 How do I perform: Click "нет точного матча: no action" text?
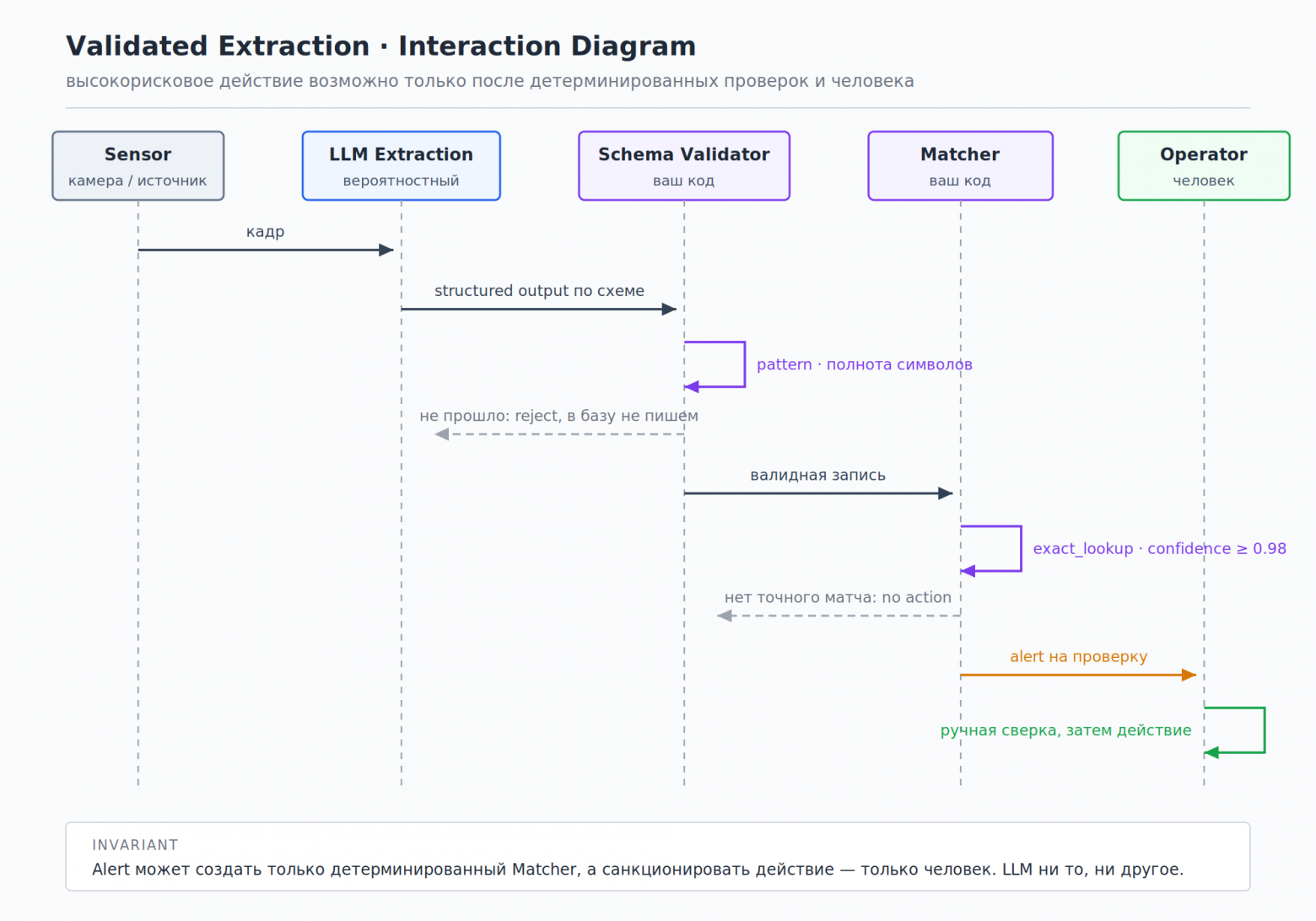[x=838, y=597]
